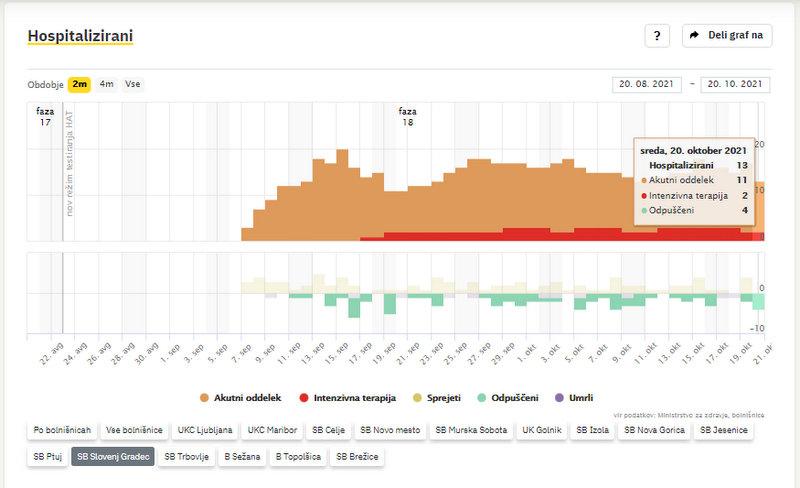Click the question mark help button
The width and height of the screenshot is (800, 488).
656,36
